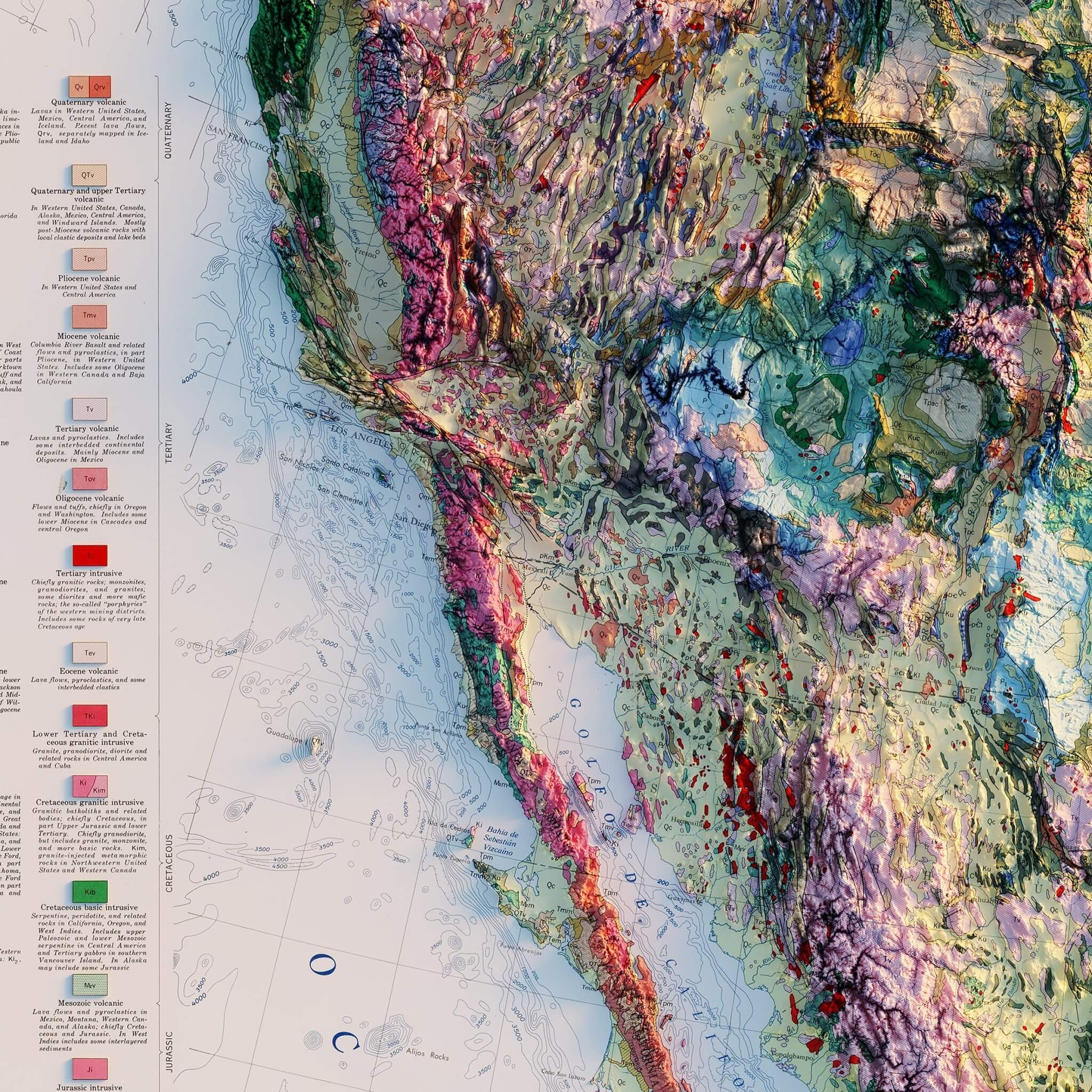Click the red Tertiary intrusive swatch

click(89, 555)
